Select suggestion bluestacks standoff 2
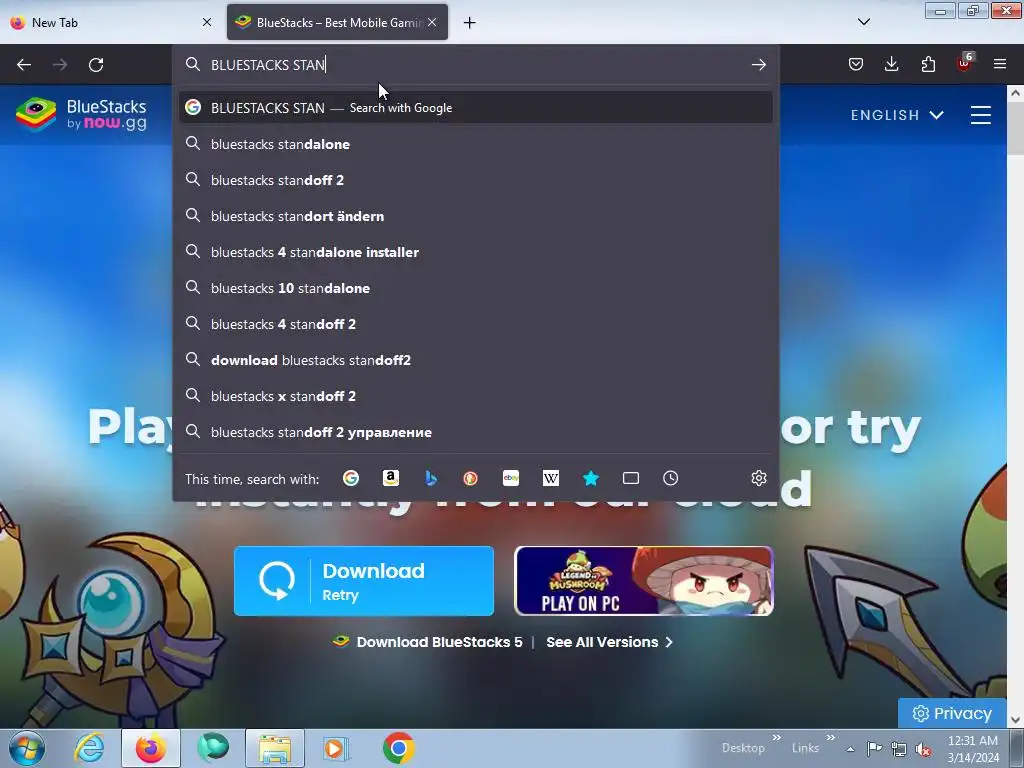This screenshot has width=1024, height=768. 475,180
